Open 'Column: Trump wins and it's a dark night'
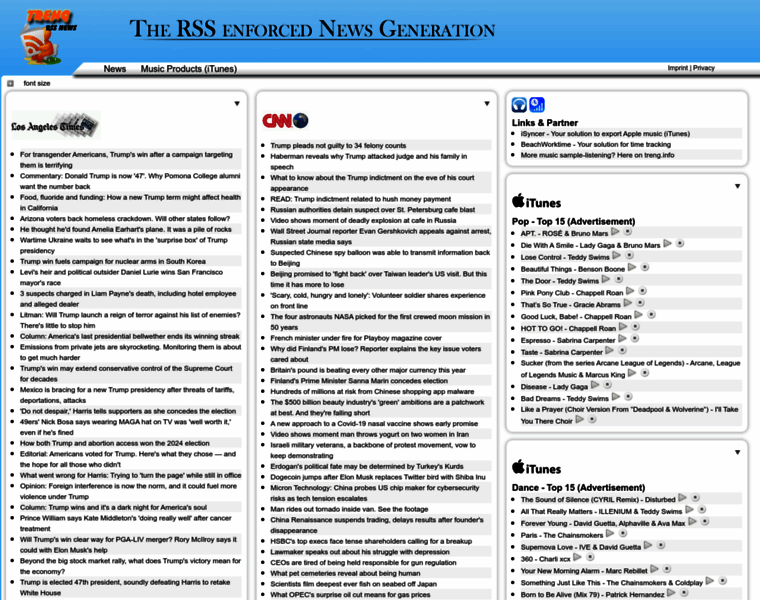This screenshot has height=600, width=760. 113,507
